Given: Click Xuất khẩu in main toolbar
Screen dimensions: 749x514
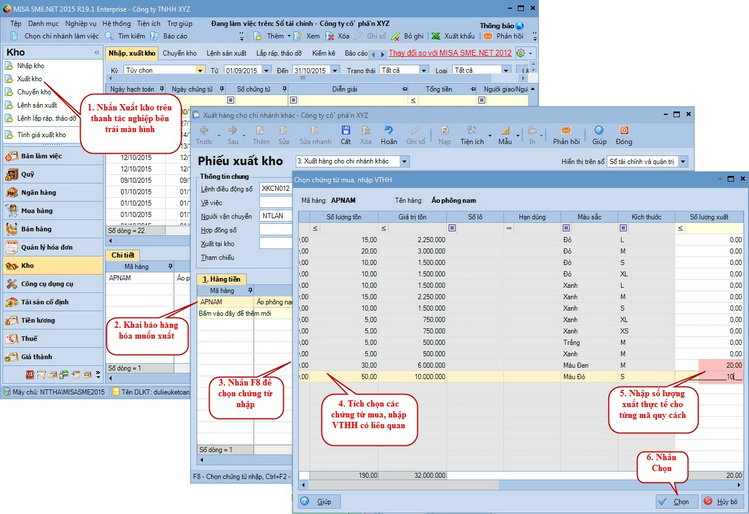Looking at the screenshot, I should click(453, 36).
